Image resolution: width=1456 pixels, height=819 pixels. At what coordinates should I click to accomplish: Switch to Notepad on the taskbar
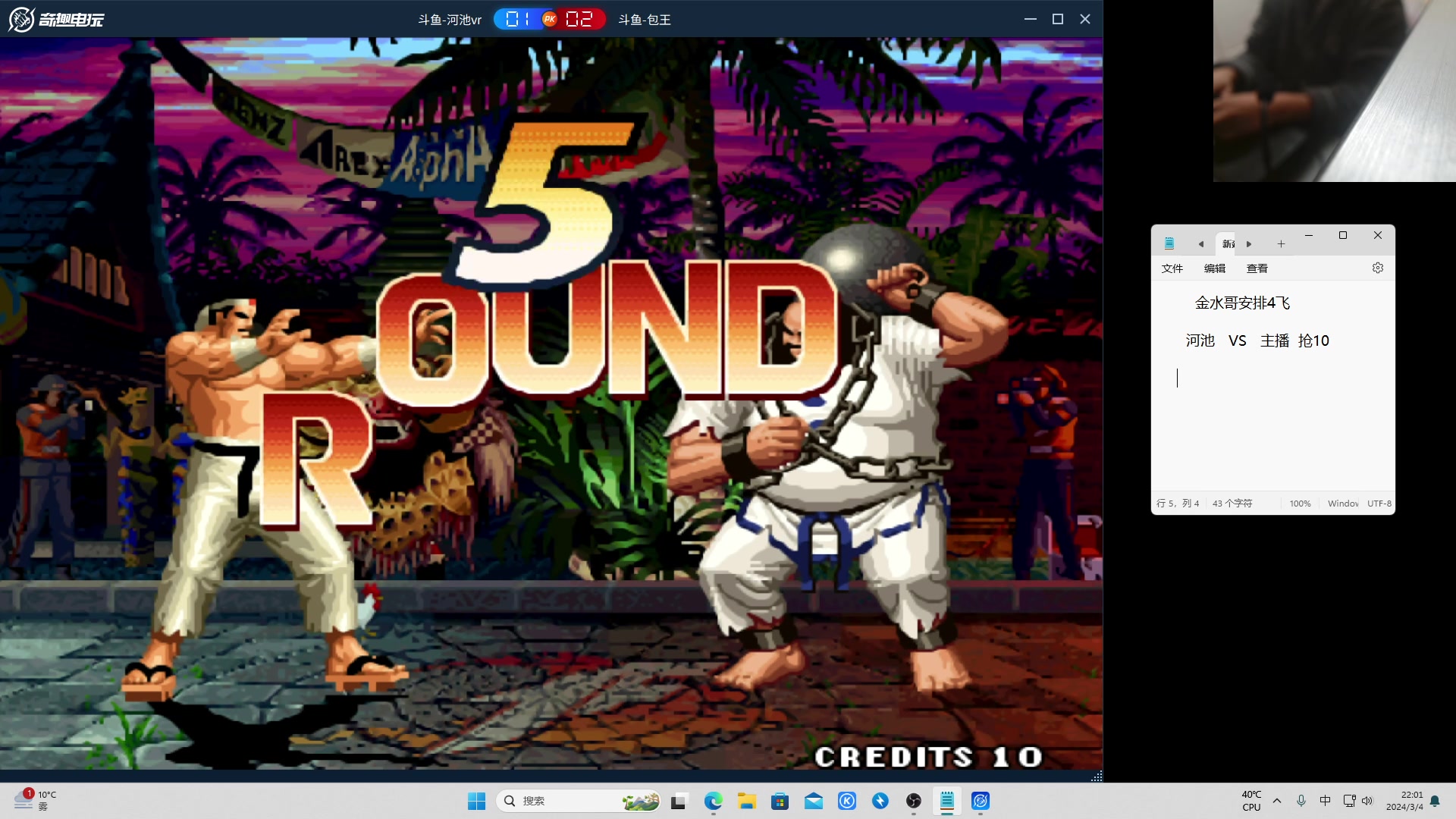pos(947,801)
